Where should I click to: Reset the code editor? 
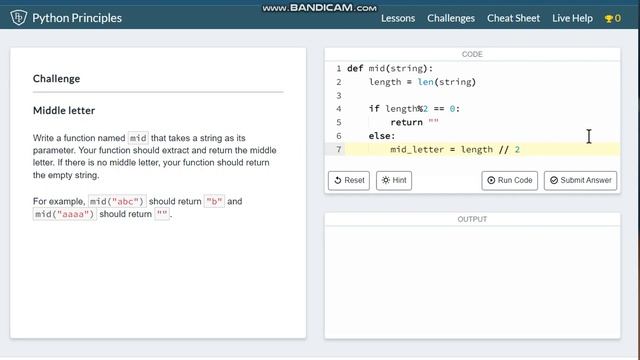[349, 180]
